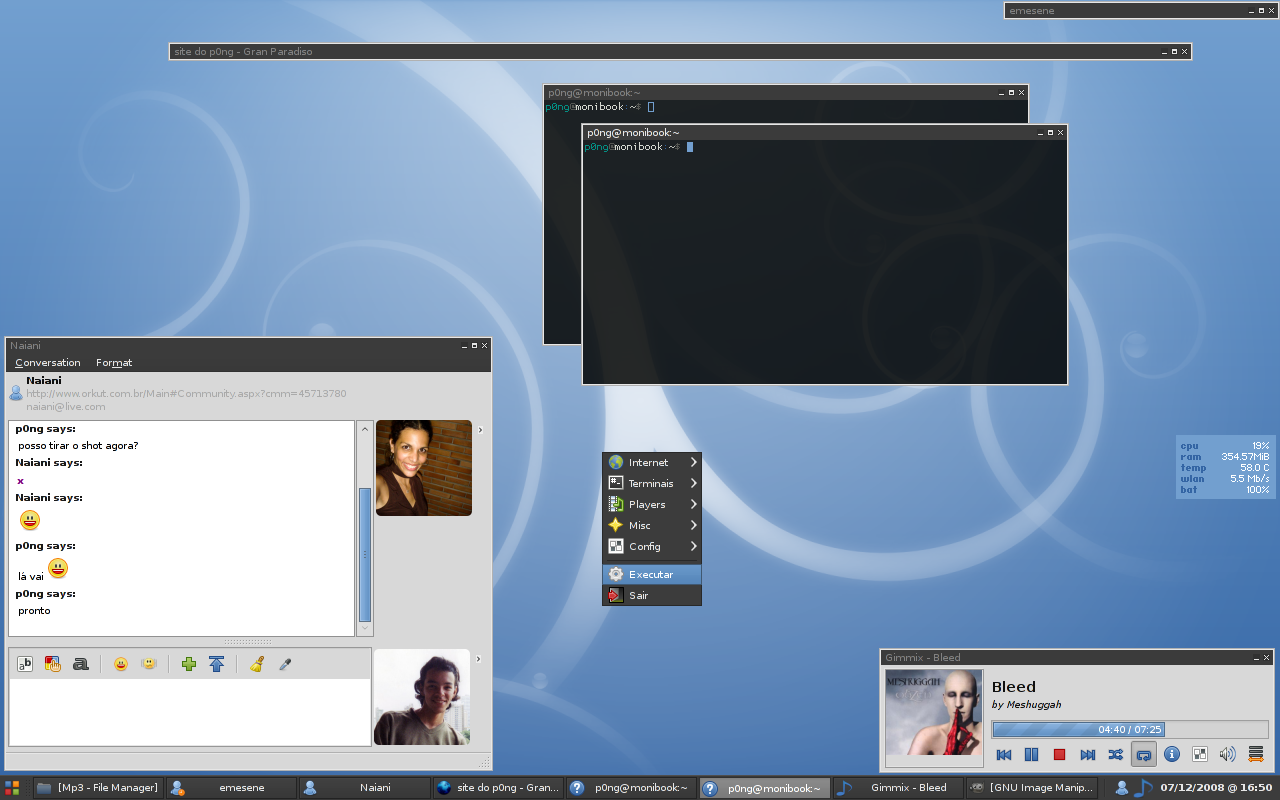Click the 'pronto' chat message
Screen dimensions: 1280x800
[34, 610]
